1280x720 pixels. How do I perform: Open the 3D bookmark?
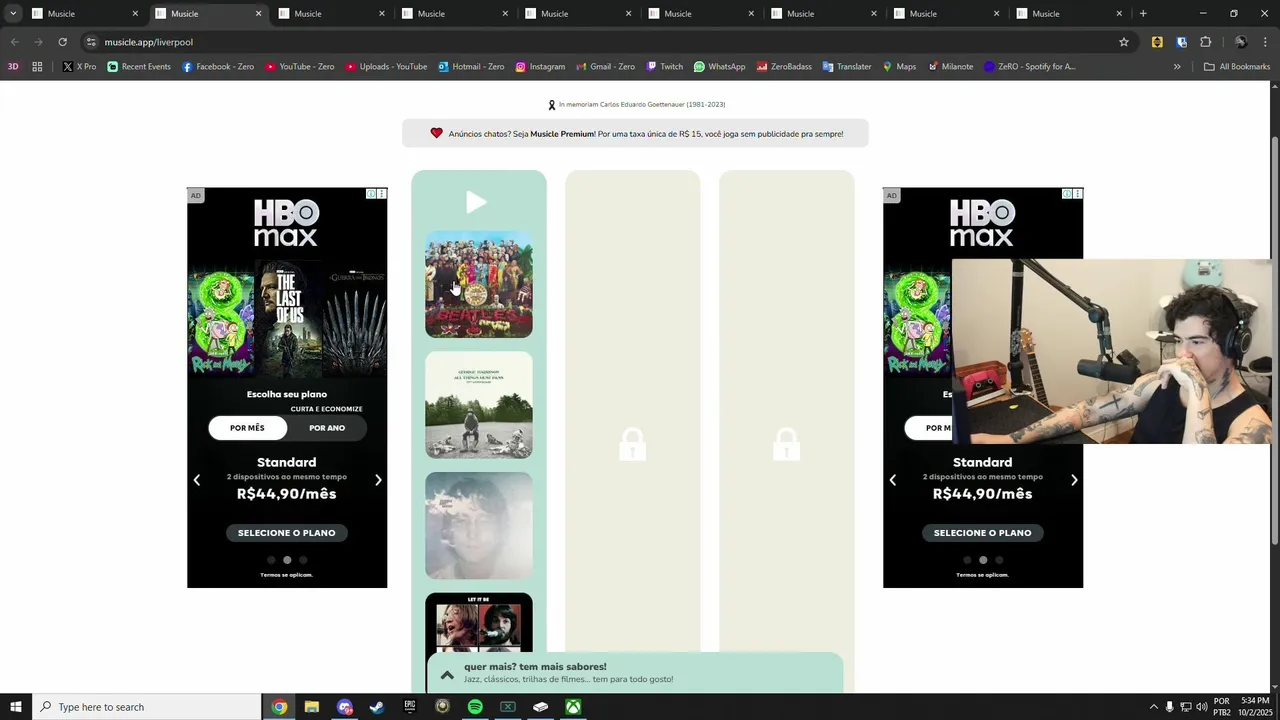13,67
